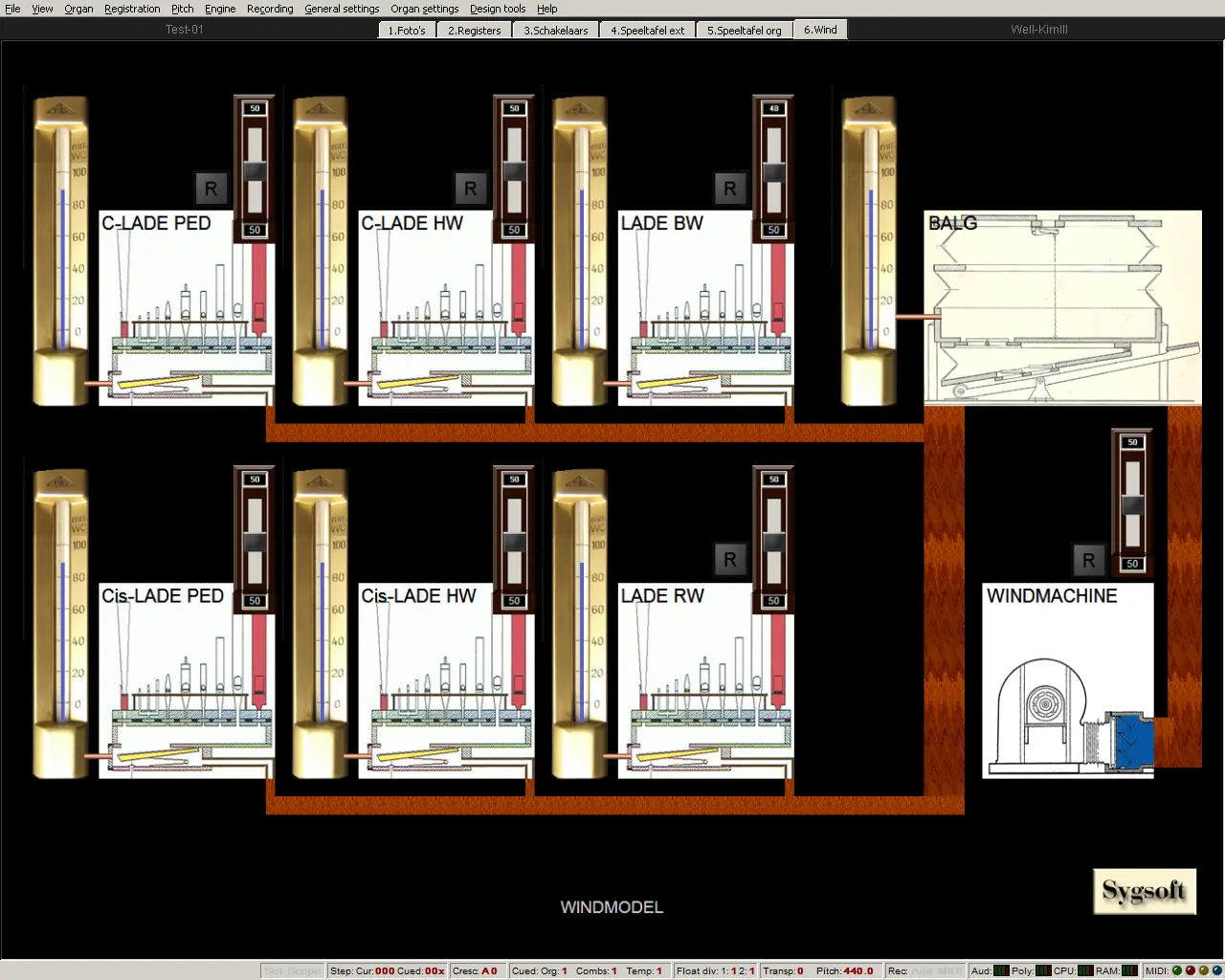Image resolution: width=1225 pixels, height=980 pixels.
Task: Click the C-LADE PED pressure slider handle
Action: coord(255,171)
